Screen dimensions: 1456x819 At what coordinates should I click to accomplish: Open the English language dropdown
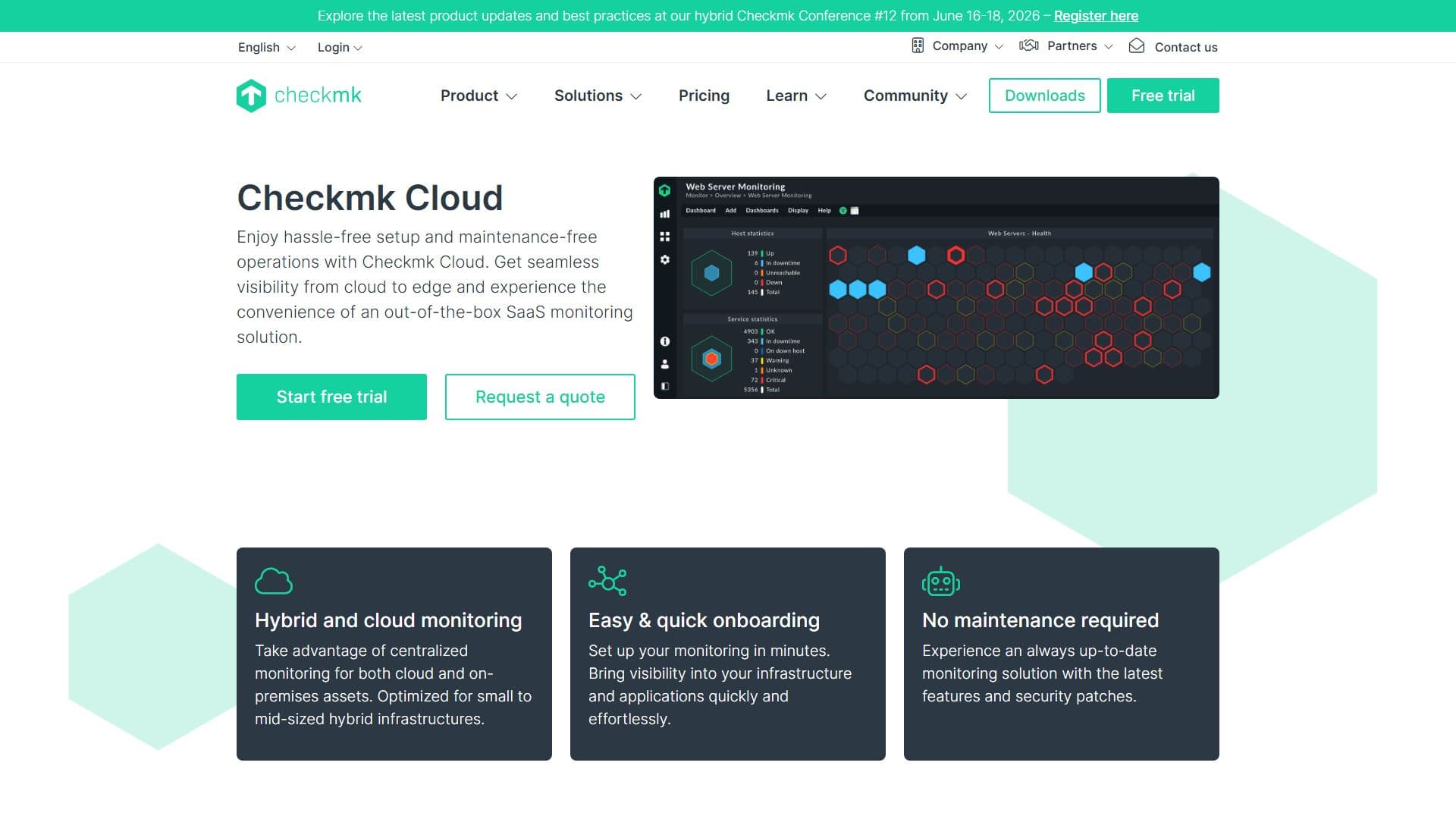267,47
